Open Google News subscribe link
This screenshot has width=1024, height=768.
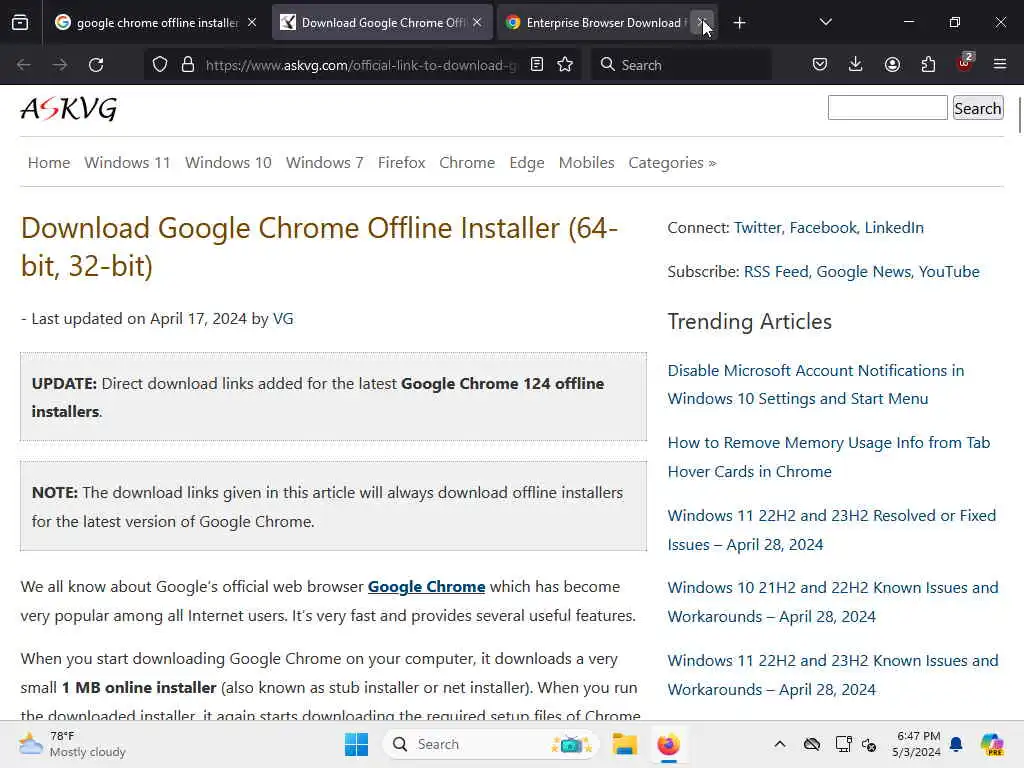[863, 272]
